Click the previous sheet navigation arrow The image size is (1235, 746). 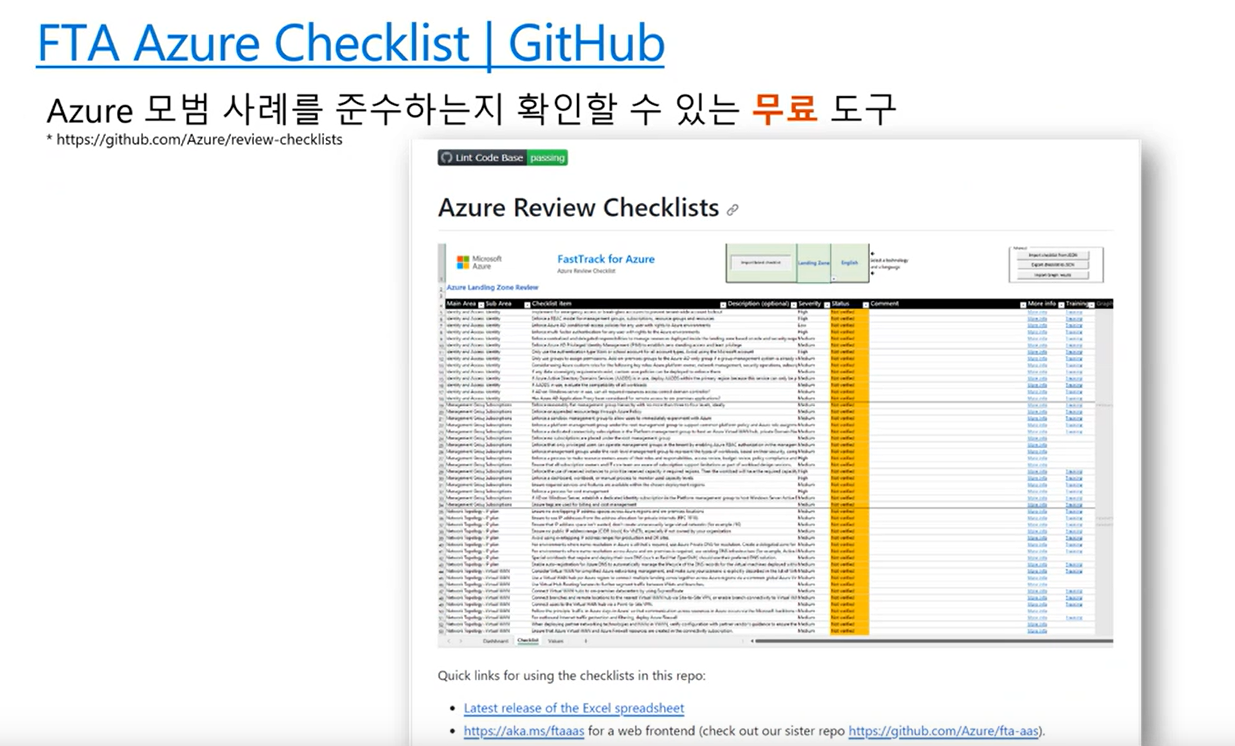[x=449, y=641]
